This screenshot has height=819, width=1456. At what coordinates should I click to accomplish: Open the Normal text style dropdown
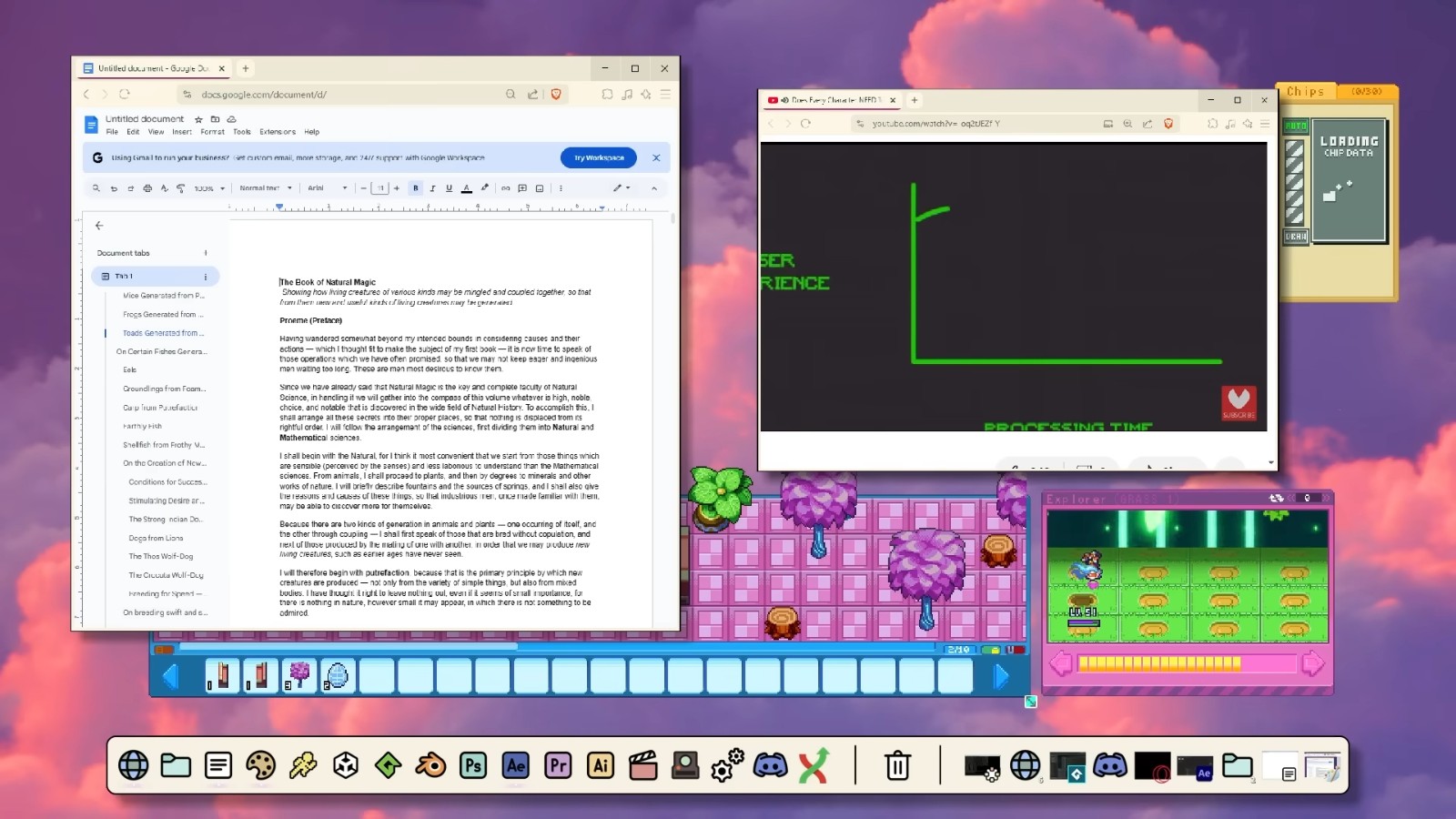point(265,188)
